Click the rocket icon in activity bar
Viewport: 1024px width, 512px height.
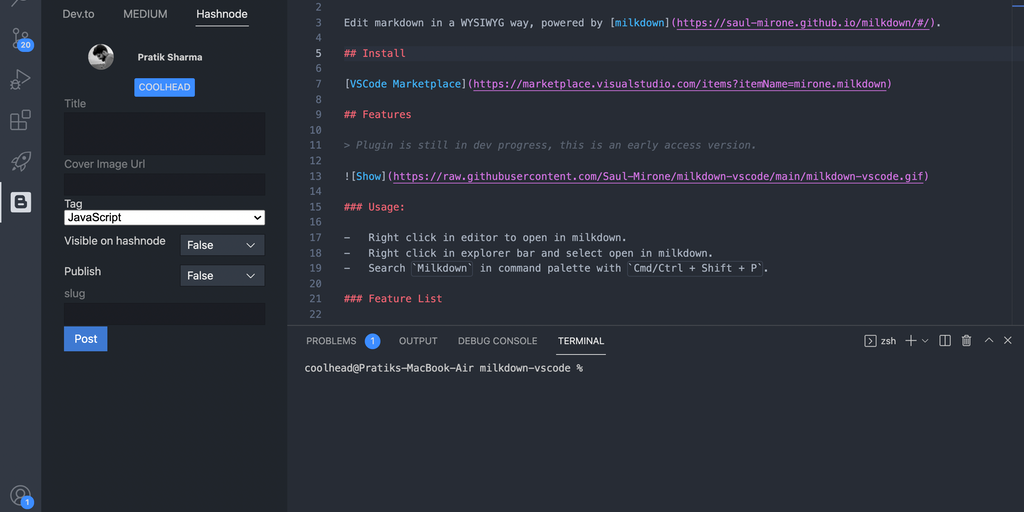tap(20, 161)
